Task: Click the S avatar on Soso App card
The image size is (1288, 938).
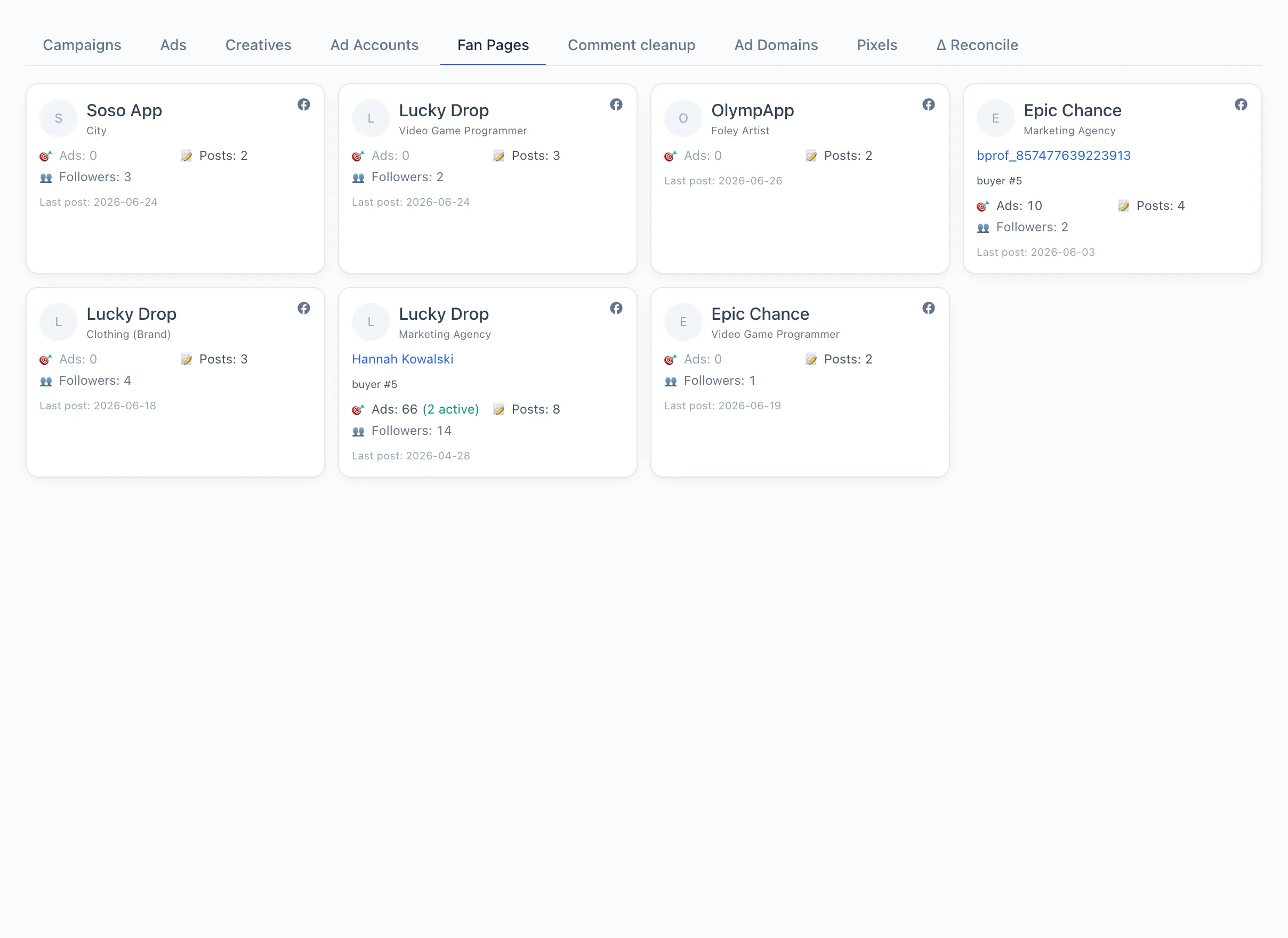Action: [59, 118]
